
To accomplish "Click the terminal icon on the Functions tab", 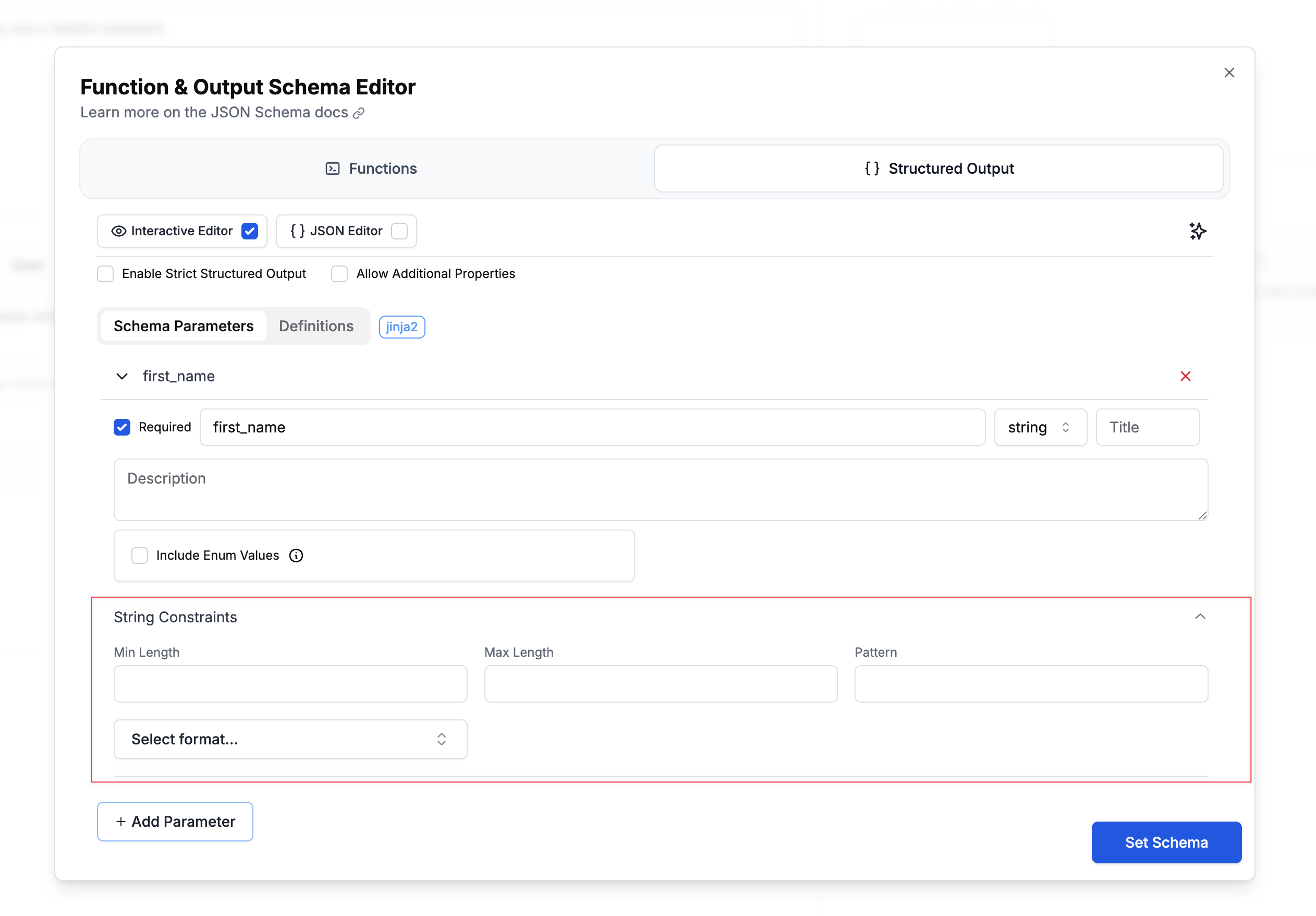I will point(332,168).
